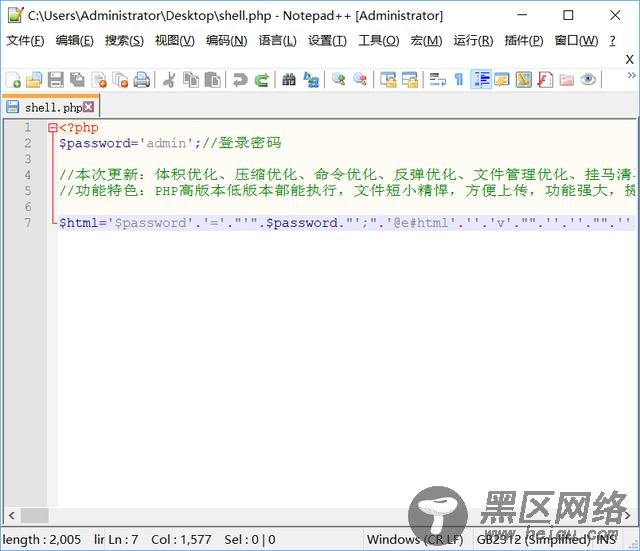
Task: Open the 宏(M) menu
Action: point(426,40)
